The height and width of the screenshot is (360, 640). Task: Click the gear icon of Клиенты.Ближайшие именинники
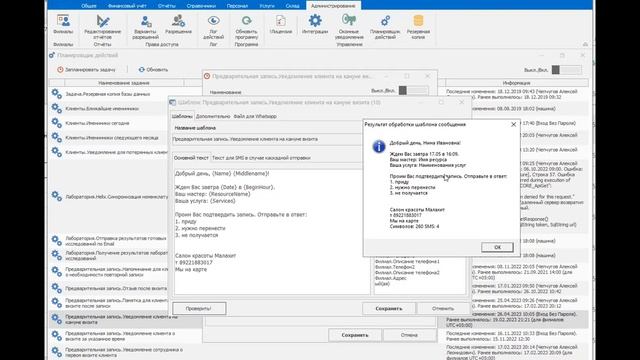[57, 109]
